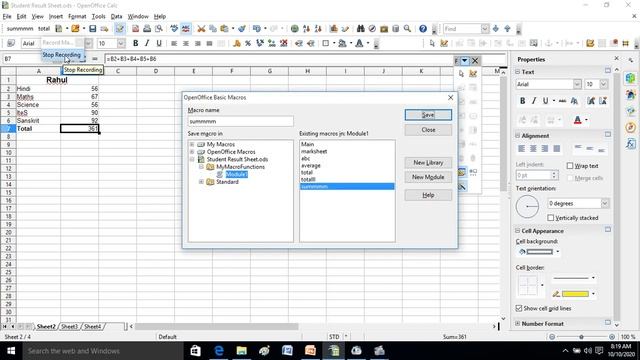The height and width of the screenshot is (360, 640).
Task: Click the Find Previous up arrow
Action: tap(507, 29)
